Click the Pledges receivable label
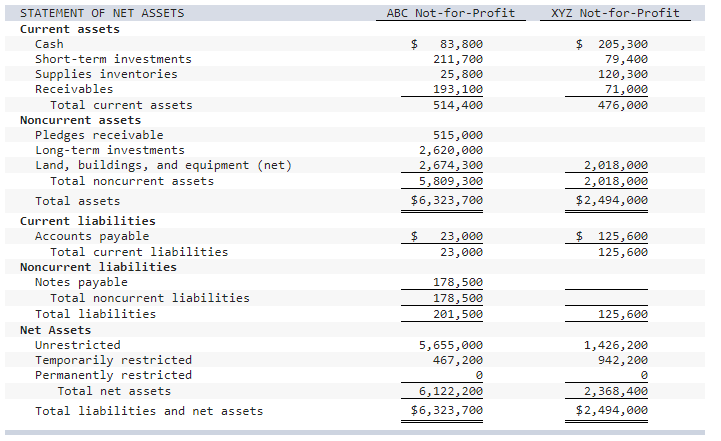Viewport: 721px width, 441px height. [x=99, y=135]
